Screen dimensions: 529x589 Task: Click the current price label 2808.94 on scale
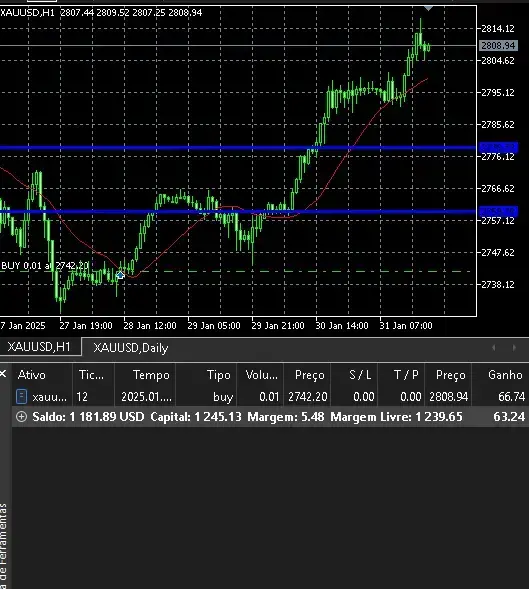click(498, 45)
